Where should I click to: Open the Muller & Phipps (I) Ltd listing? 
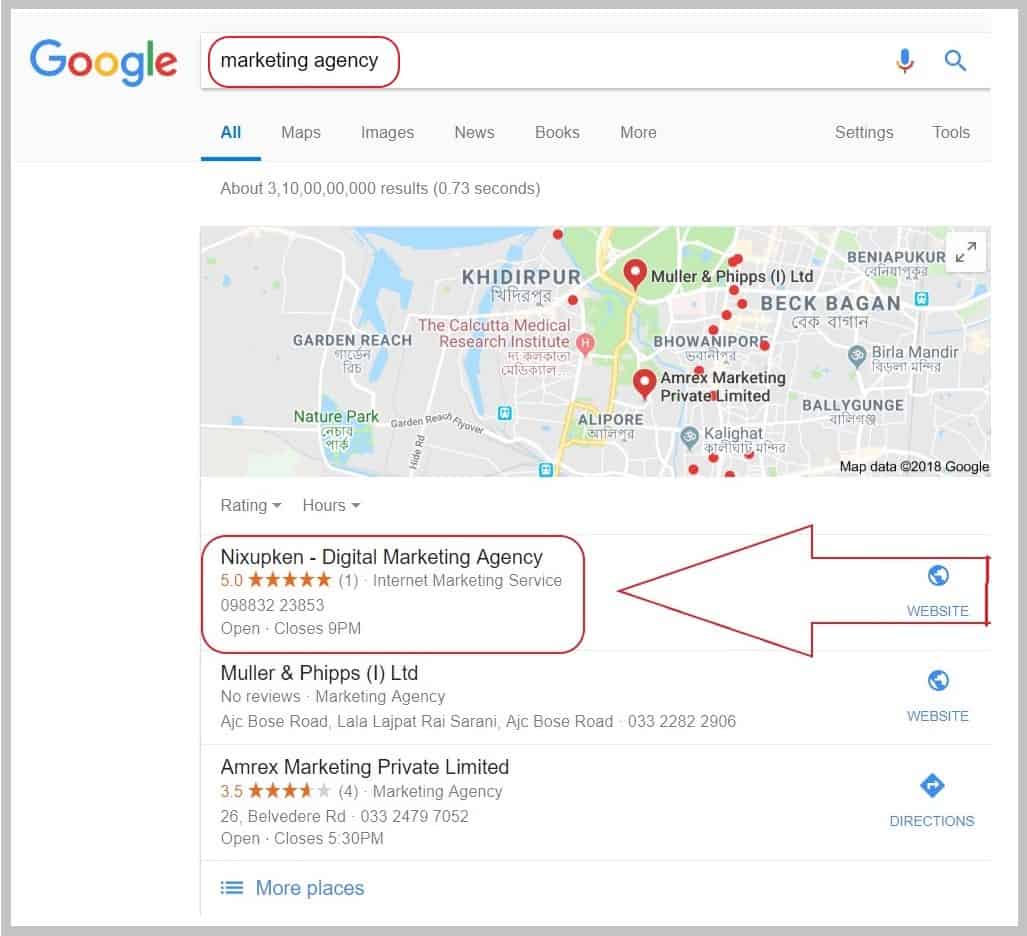click(320, 673)
